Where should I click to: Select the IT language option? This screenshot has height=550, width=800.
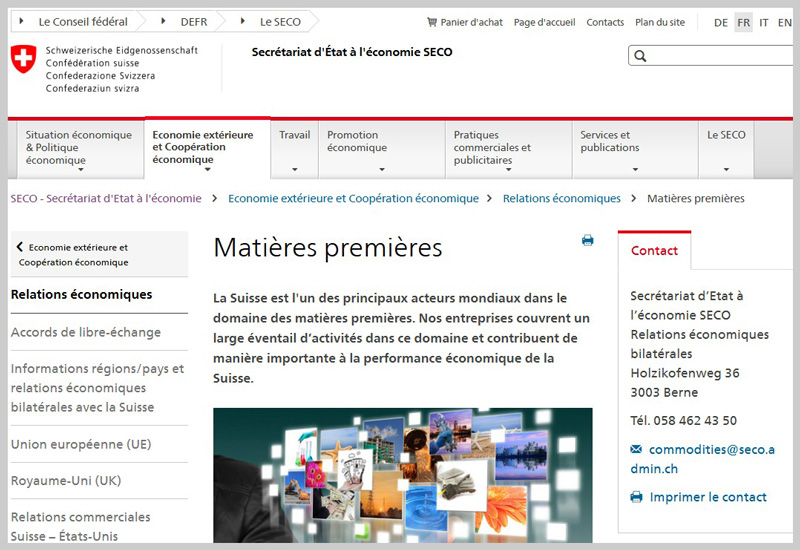click(764, 22)
